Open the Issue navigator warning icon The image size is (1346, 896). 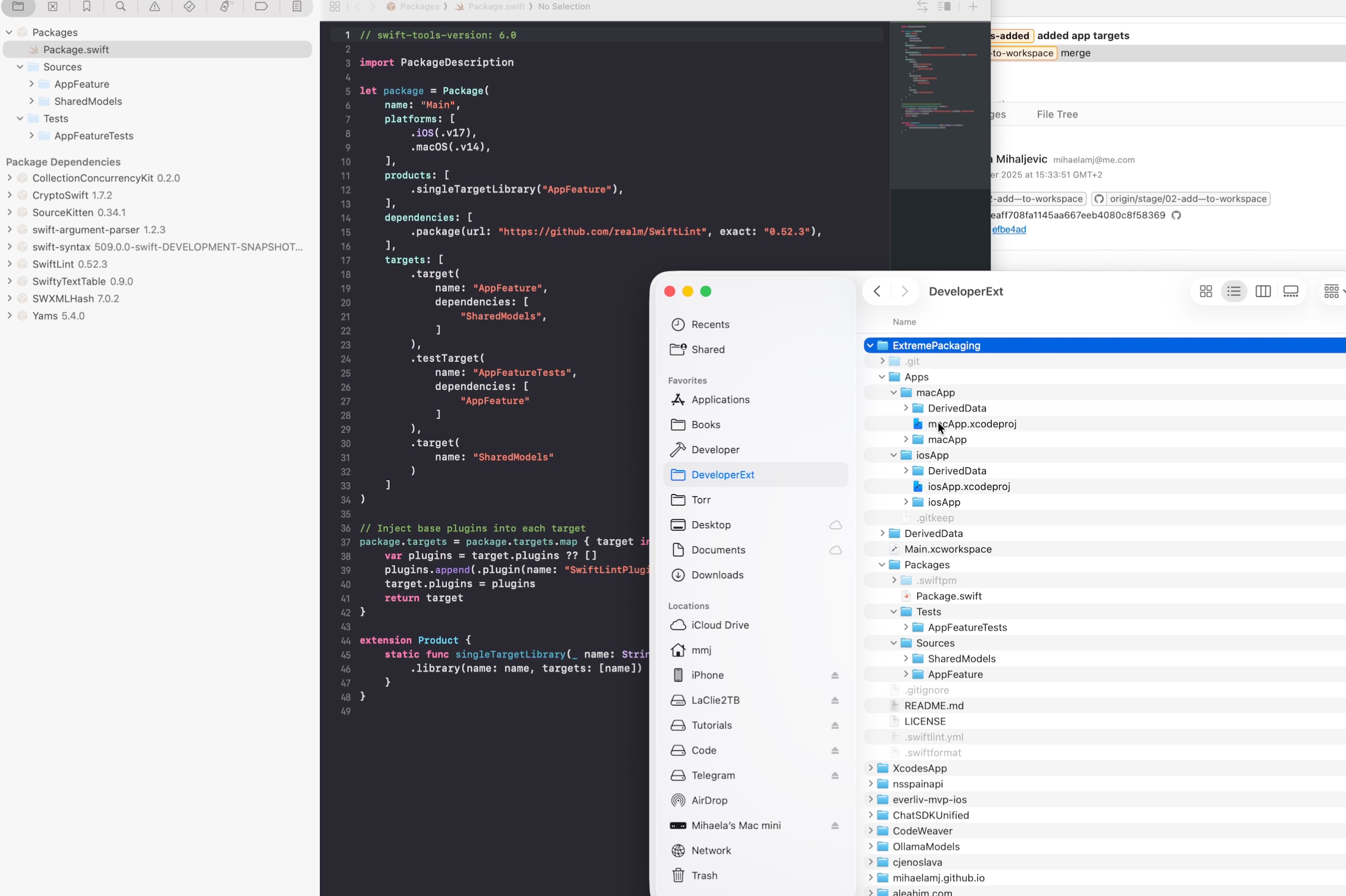[x=155, y=6]
